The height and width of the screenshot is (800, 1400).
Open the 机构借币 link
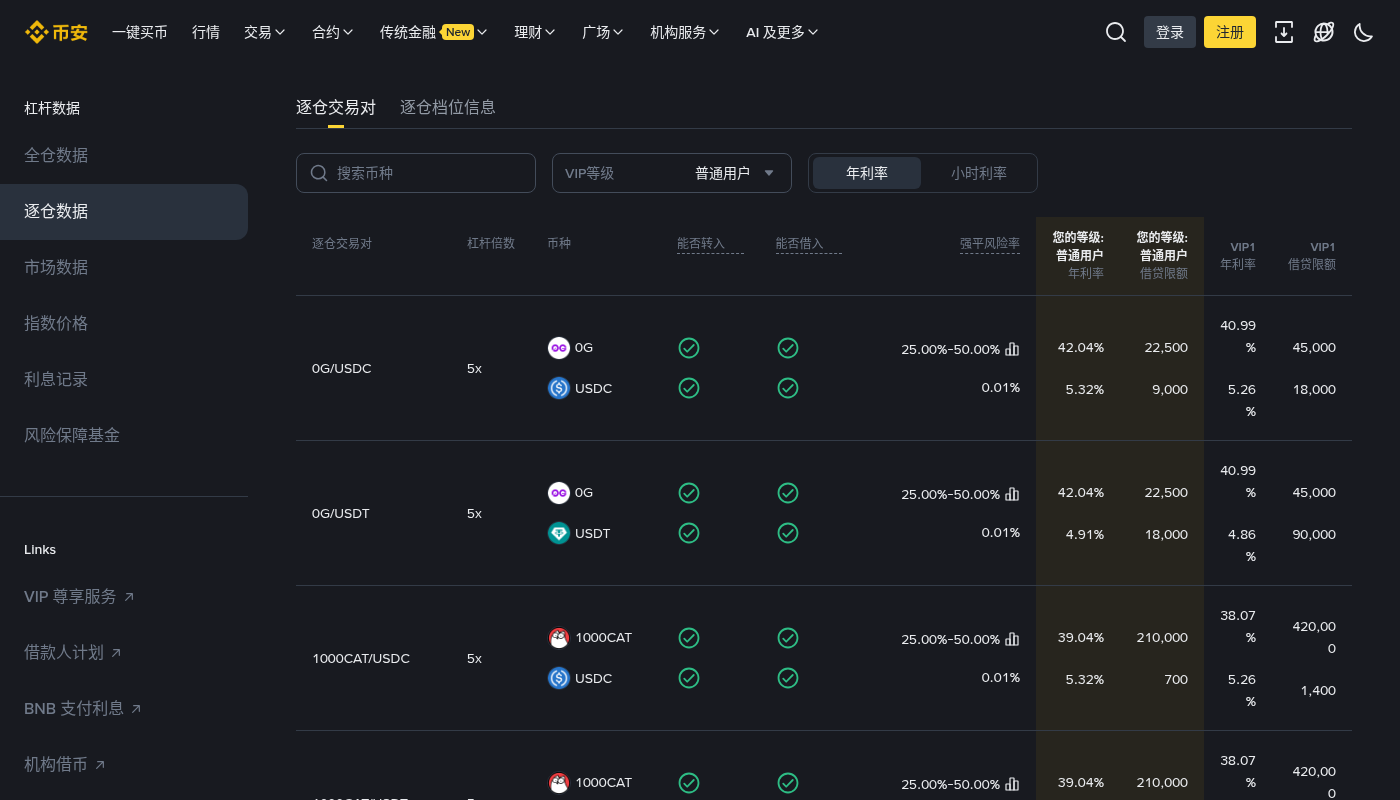click(65, 765)
